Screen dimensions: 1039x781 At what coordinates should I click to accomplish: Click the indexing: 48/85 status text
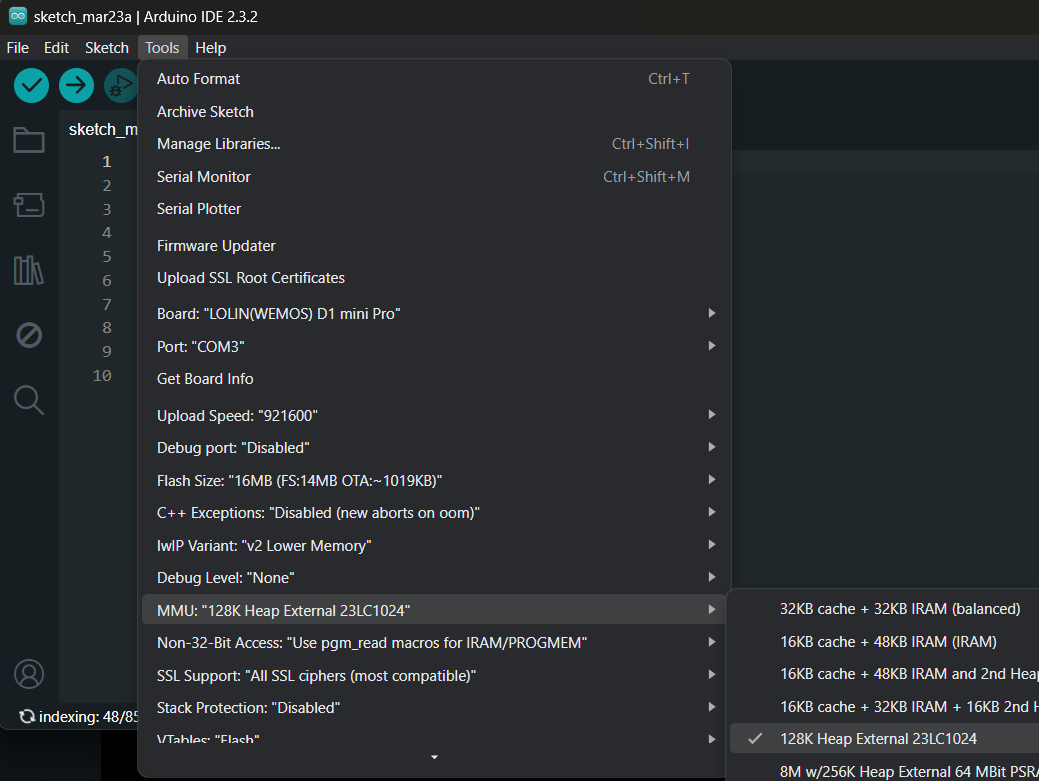point(88,717)
